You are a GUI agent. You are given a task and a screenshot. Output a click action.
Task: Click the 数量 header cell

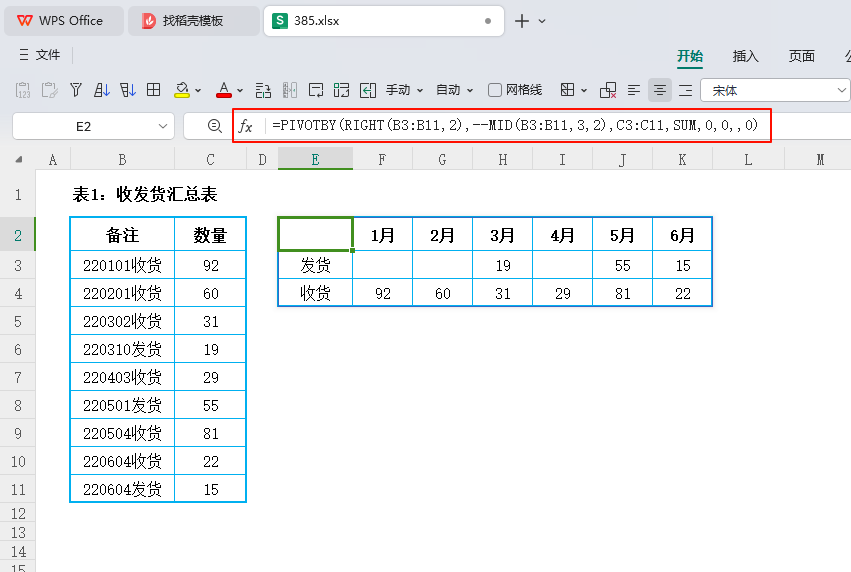210,235
